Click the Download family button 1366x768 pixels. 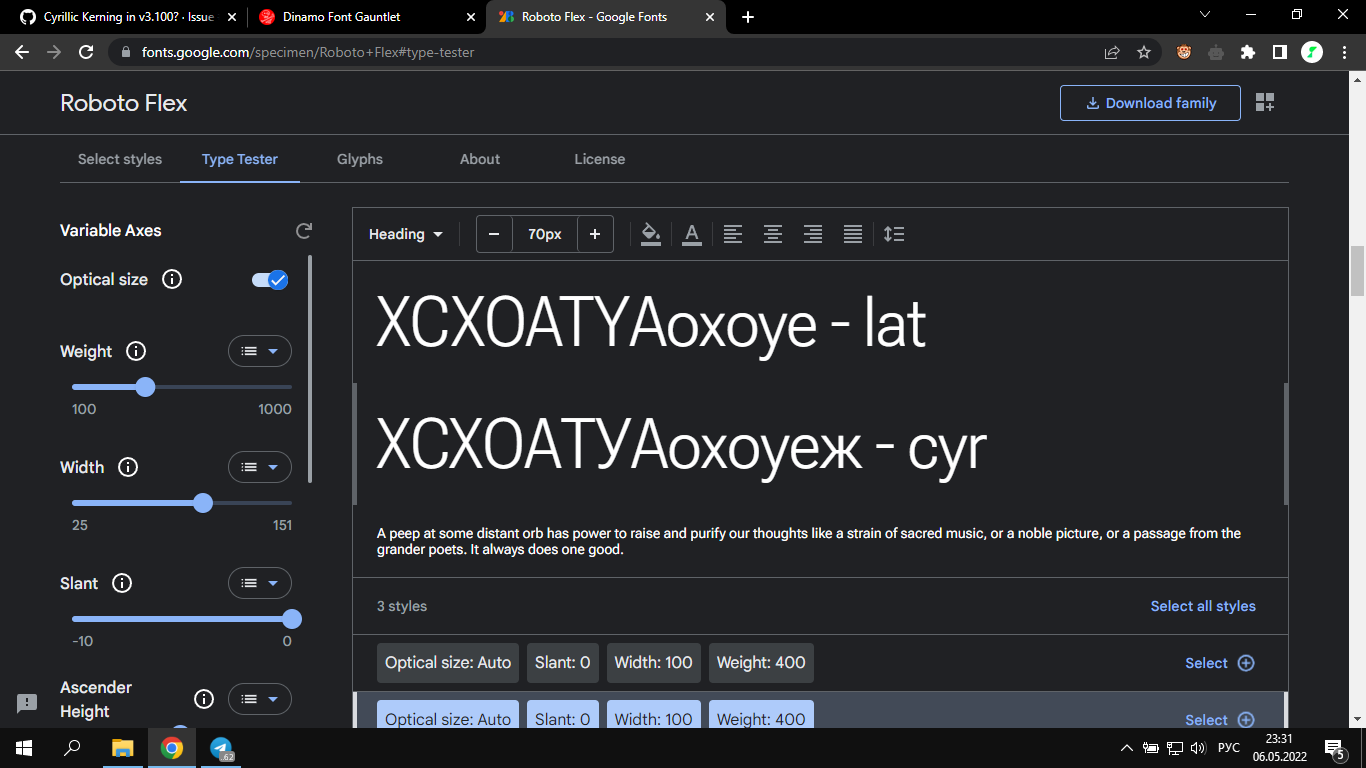(x=1149, y=102)
